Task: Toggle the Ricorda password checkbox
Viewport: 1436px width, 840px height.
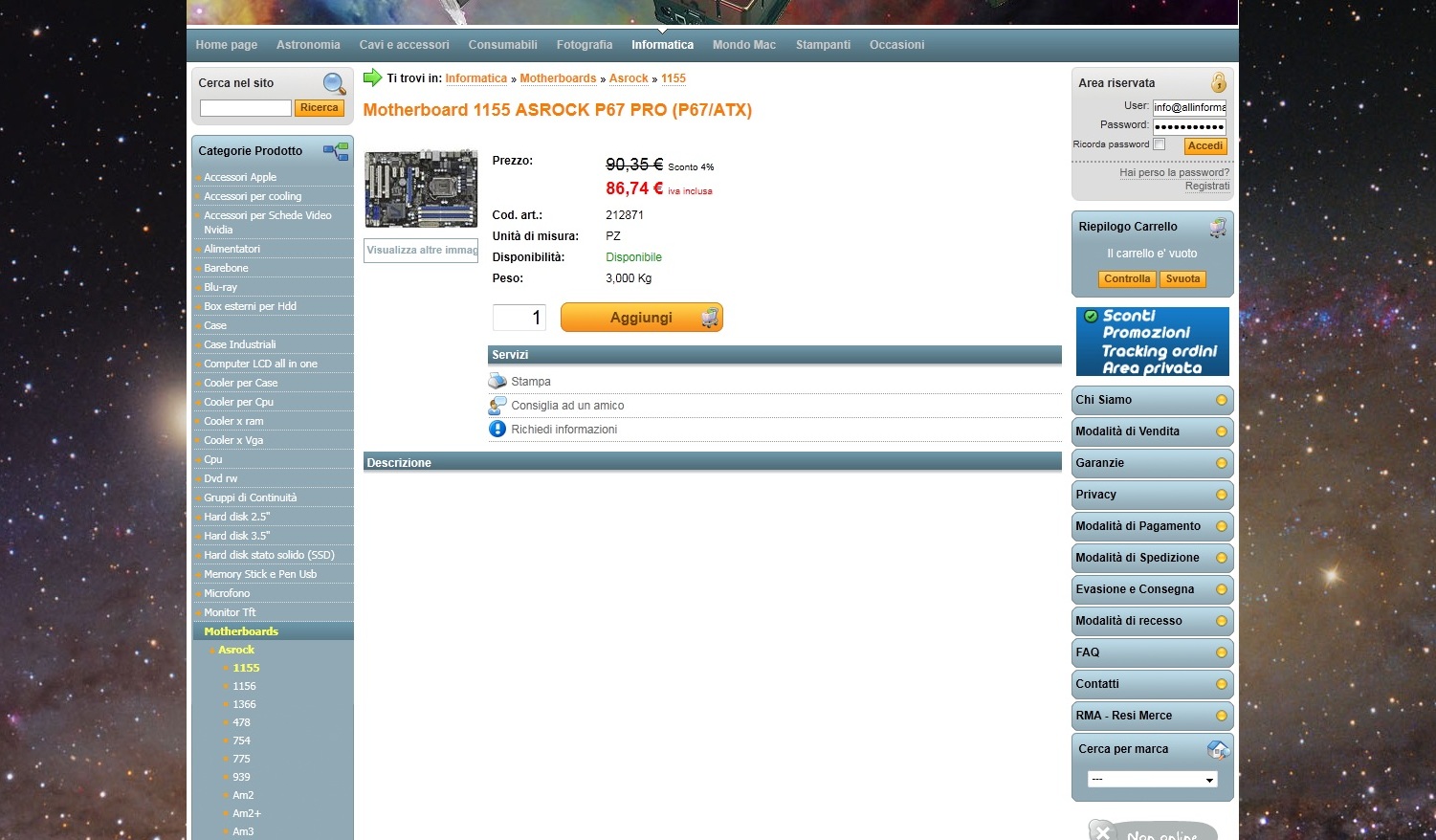Action: point(1159,144)
